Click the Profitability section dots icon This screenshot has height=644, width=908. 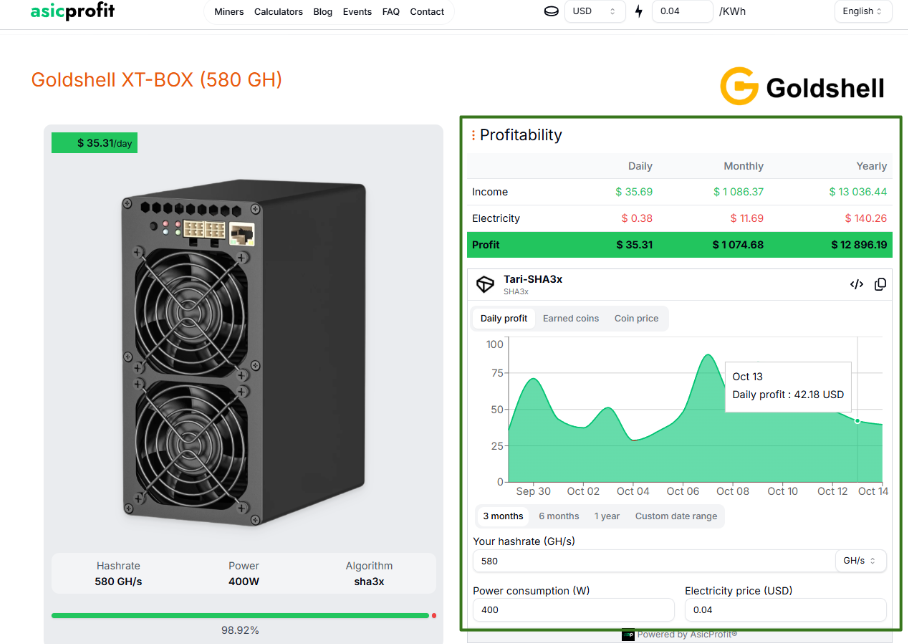point(473,135)
